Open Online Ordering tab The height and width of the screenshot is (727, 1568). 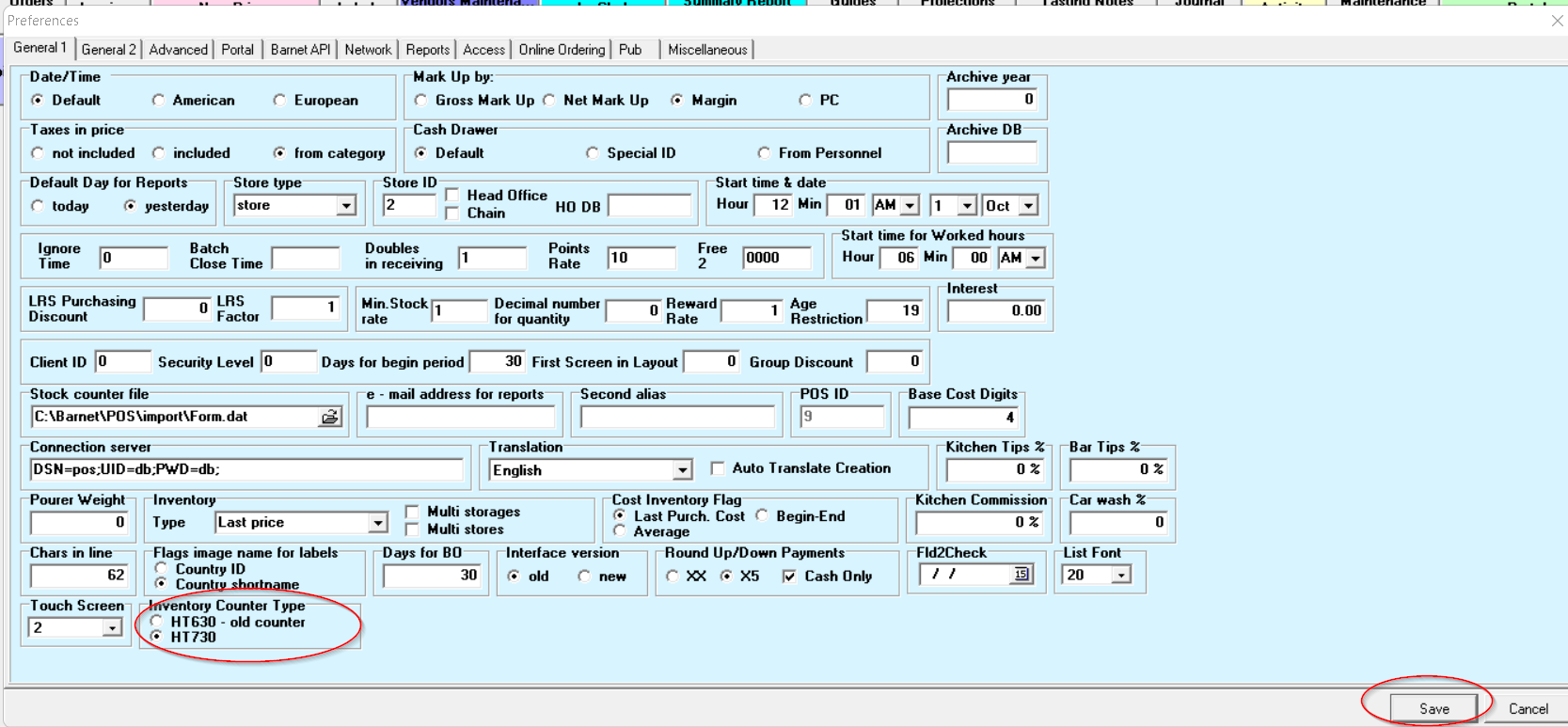pos(562,50)
